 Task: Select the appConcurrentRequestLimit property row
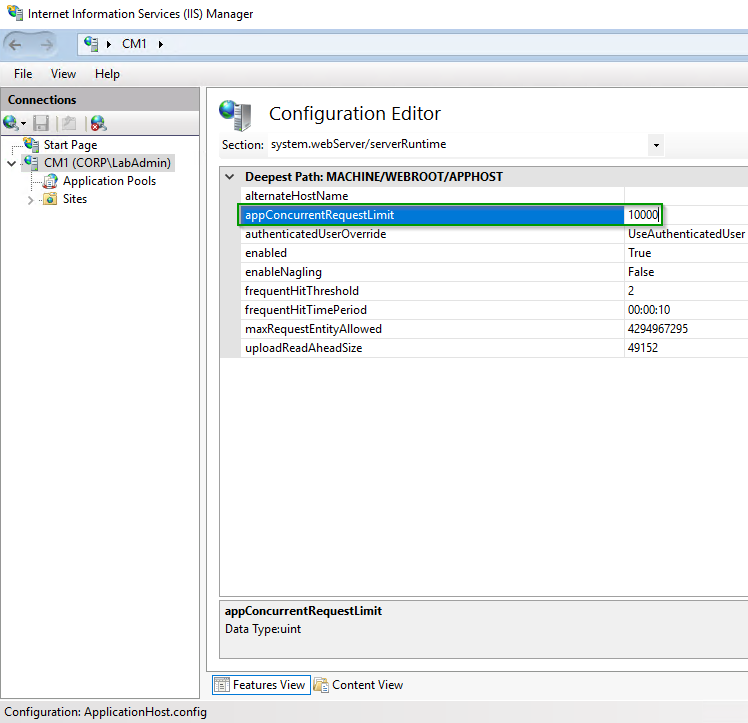pos(432,215)
